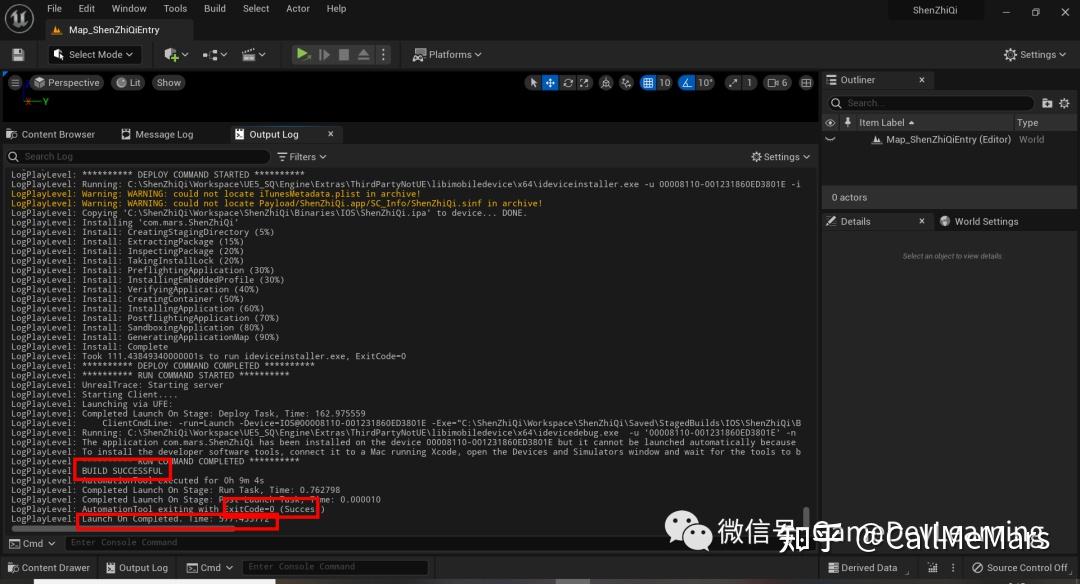Activate the translate (move) tool
1080x584 pixels.
(550, 83)
